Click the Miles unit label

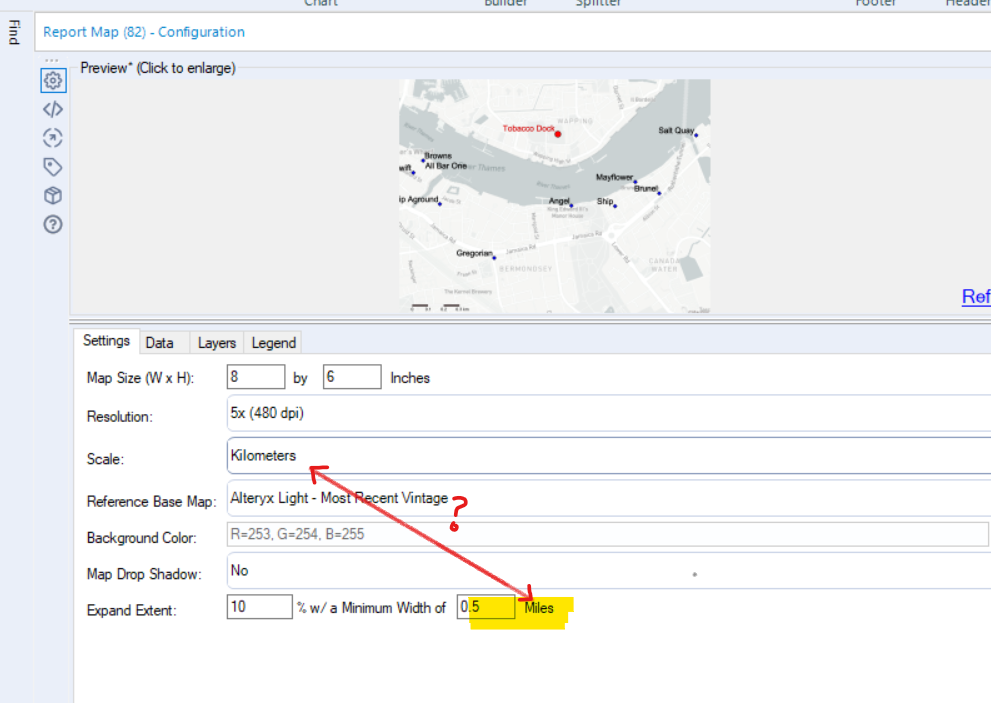tap(539, 608)
